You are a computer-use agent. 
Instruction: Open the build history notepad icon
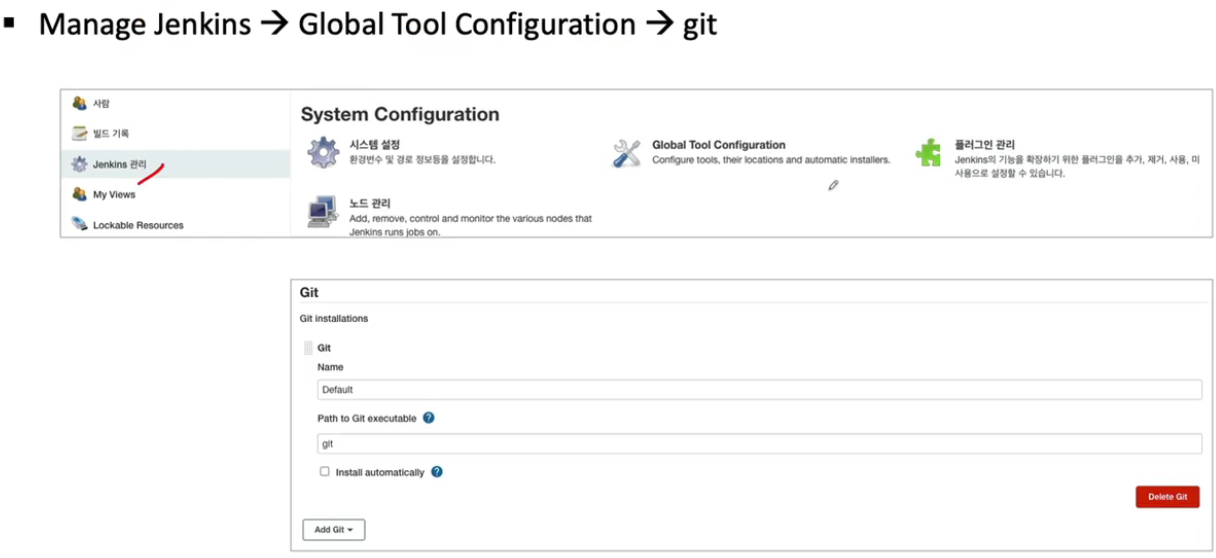pyautogui.click(x=79, y=133)
